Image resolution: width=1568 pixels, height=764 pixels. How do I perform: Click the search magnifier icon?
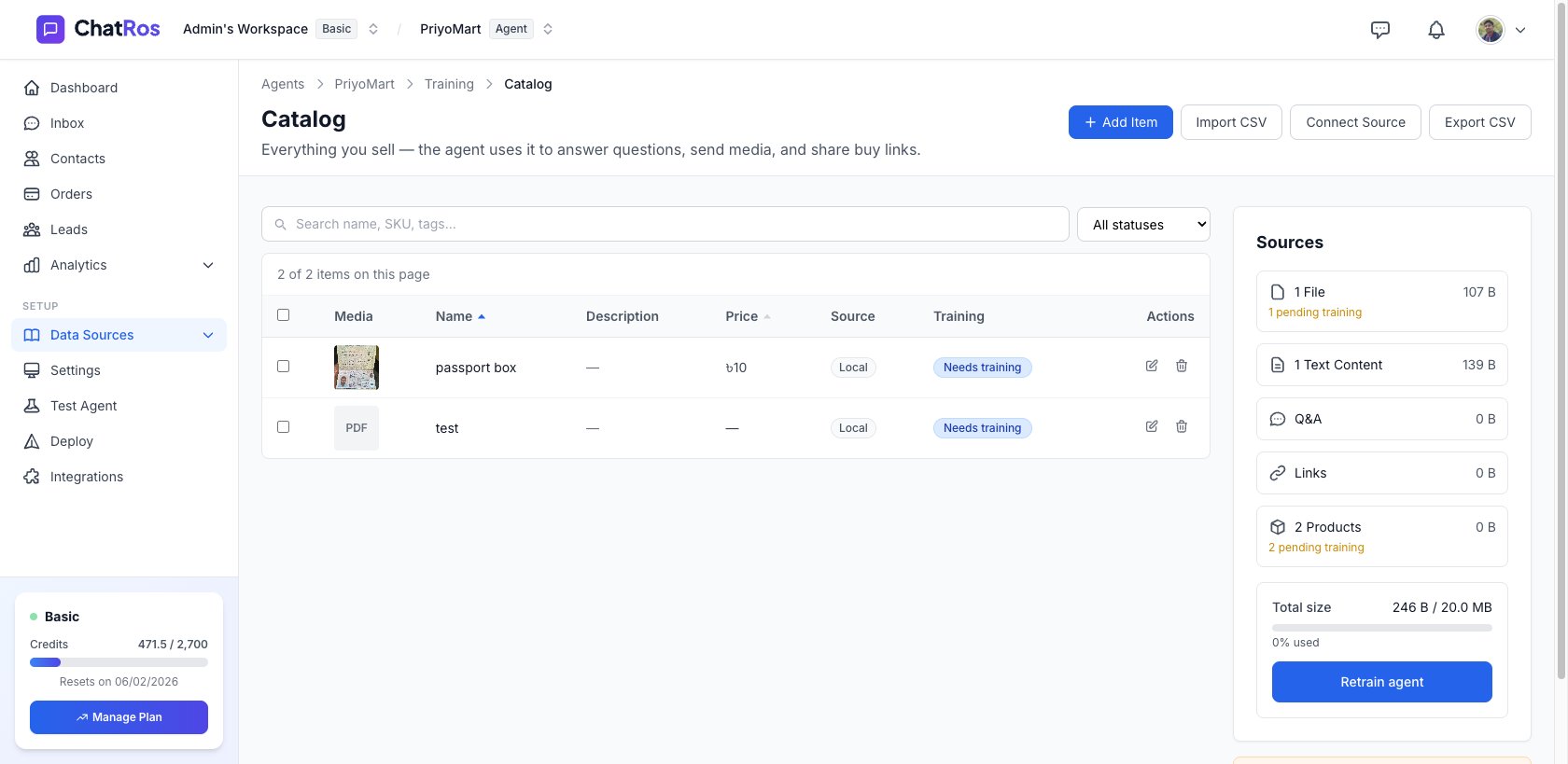tap(280, 225)
